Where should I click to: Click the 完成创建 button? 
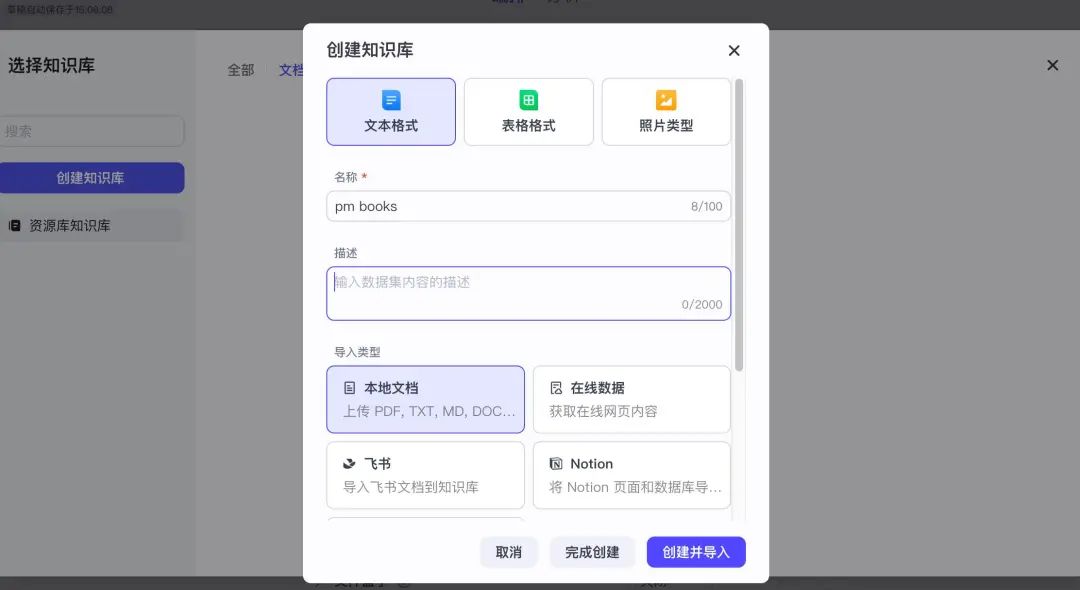click(x=592, y=551)
